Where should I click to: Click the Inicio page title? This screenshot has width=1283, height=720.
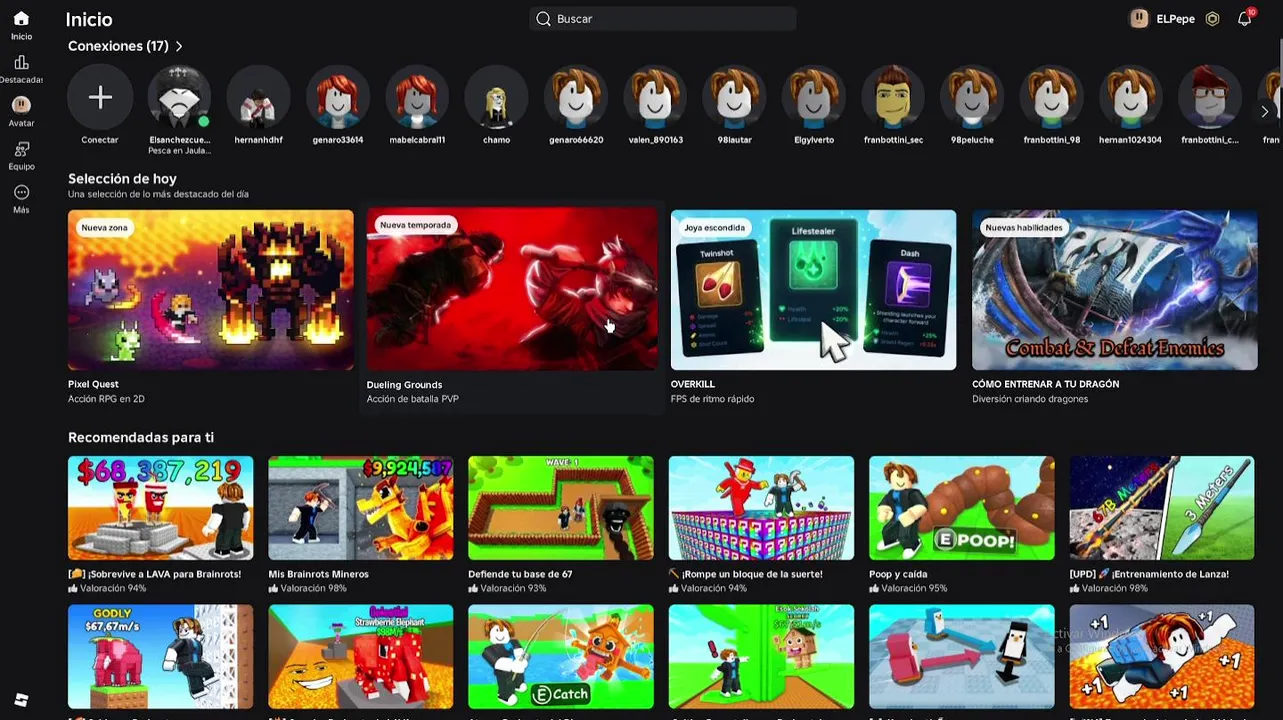point(89,19)
